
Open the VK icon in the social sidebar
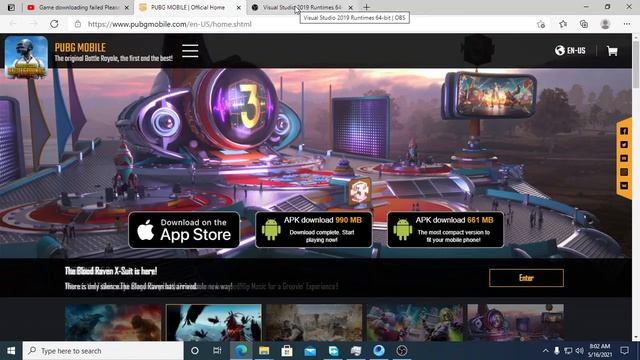624,186
